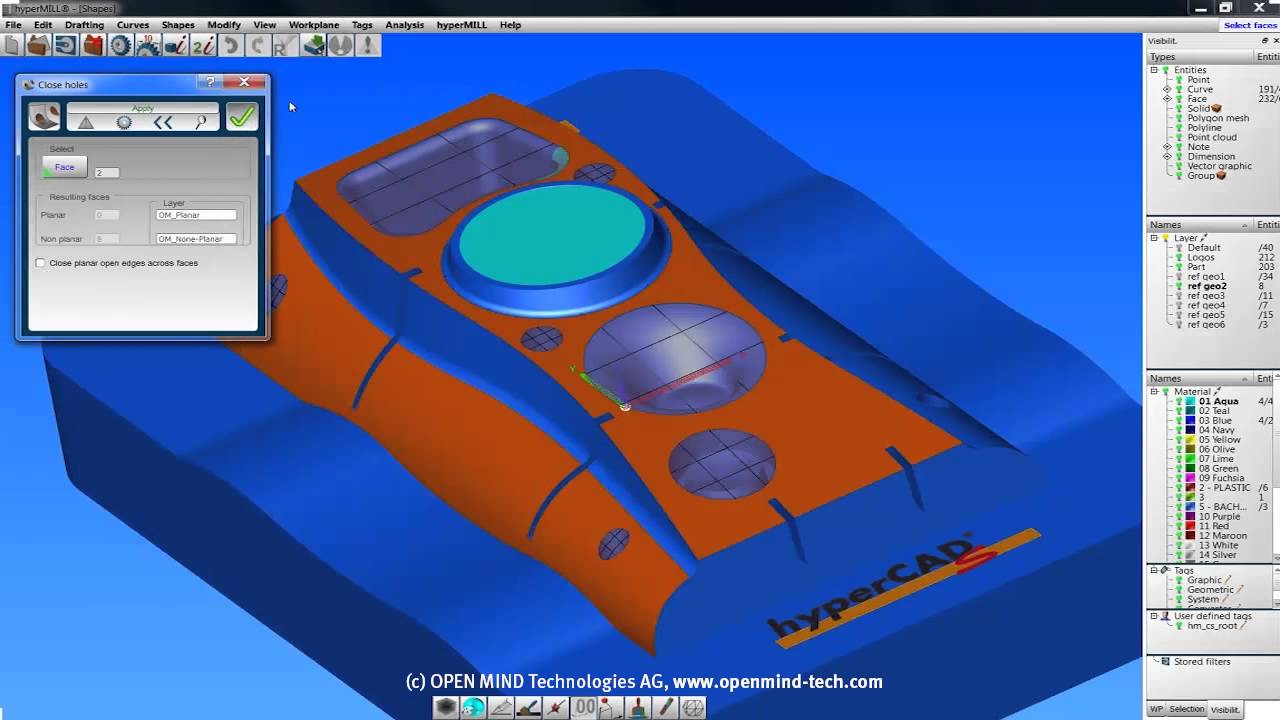Open the Shapes menu
The image size is (1280, 720).
(x=178, y=25)
